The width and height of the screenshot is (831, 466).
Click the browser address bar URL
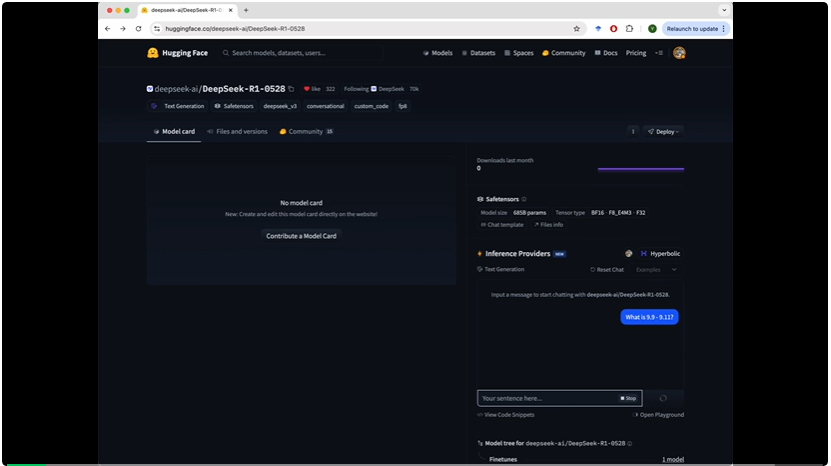tap(235, 29)
